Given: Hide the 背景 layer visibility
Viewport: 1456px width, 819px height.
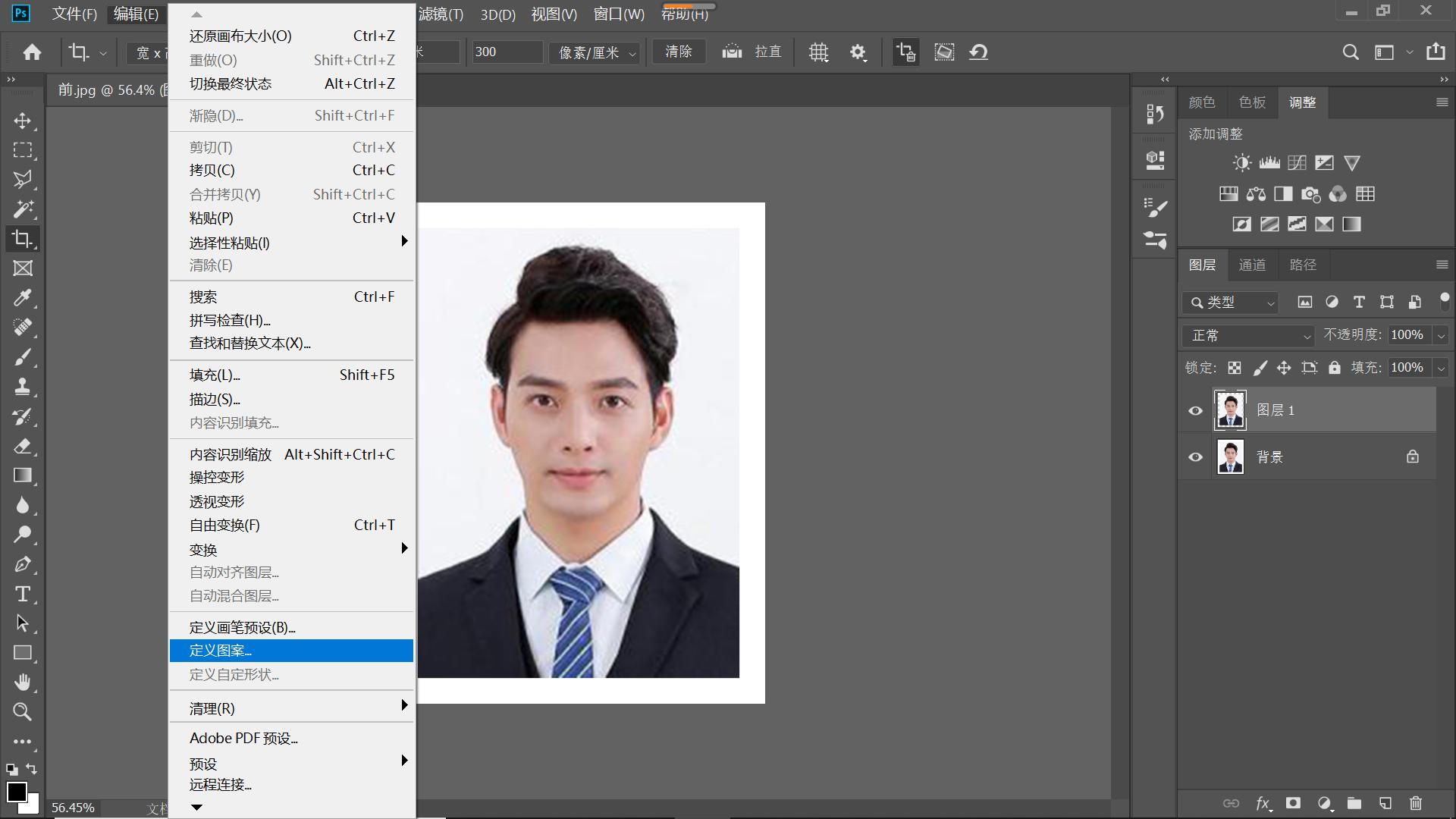Looking at the screenshot, I should (1195, 457).
